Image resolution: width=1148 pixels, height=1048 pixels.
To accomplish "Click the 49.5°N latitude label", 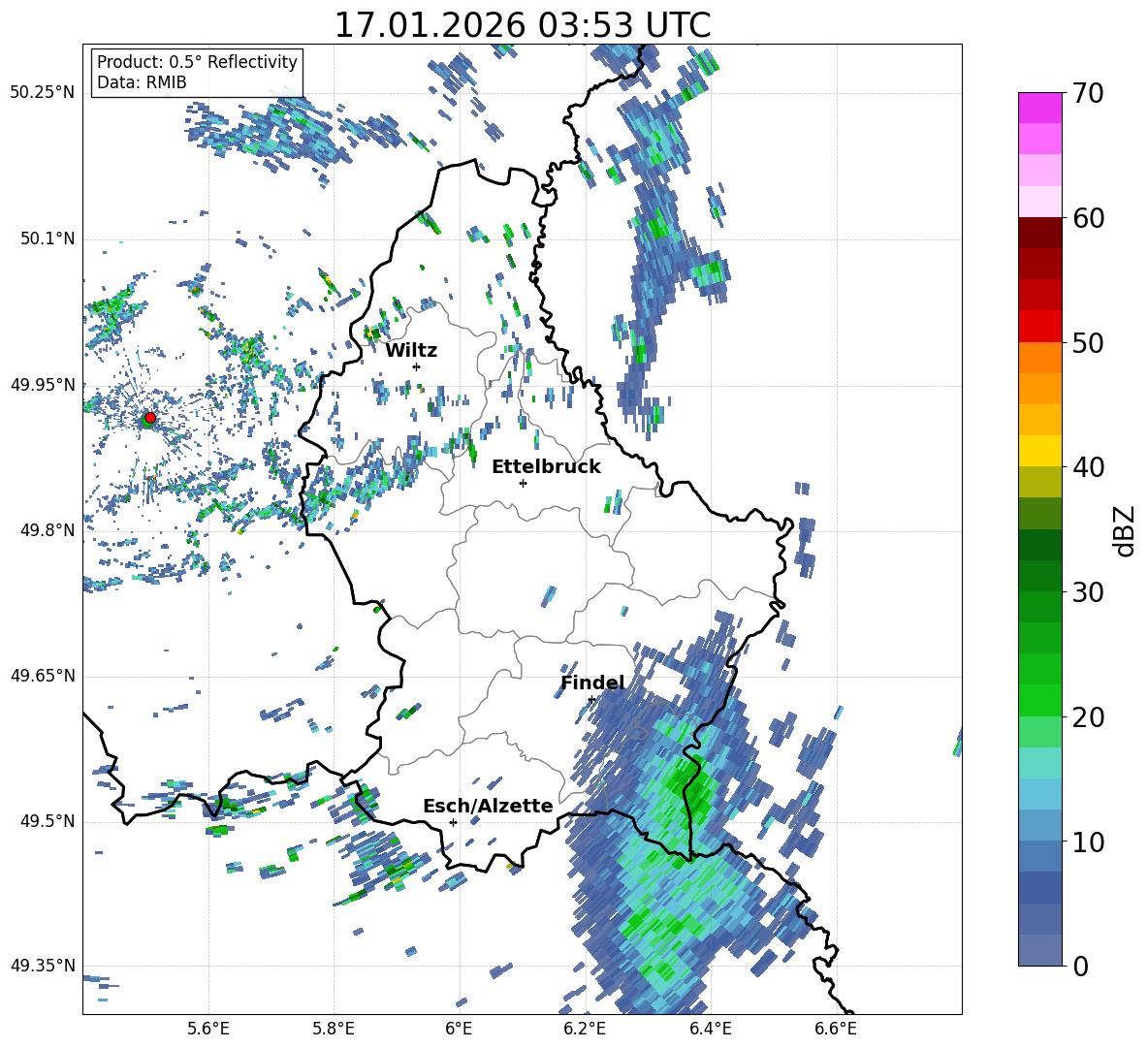I will pyautogui.click(x=48, y=821).
